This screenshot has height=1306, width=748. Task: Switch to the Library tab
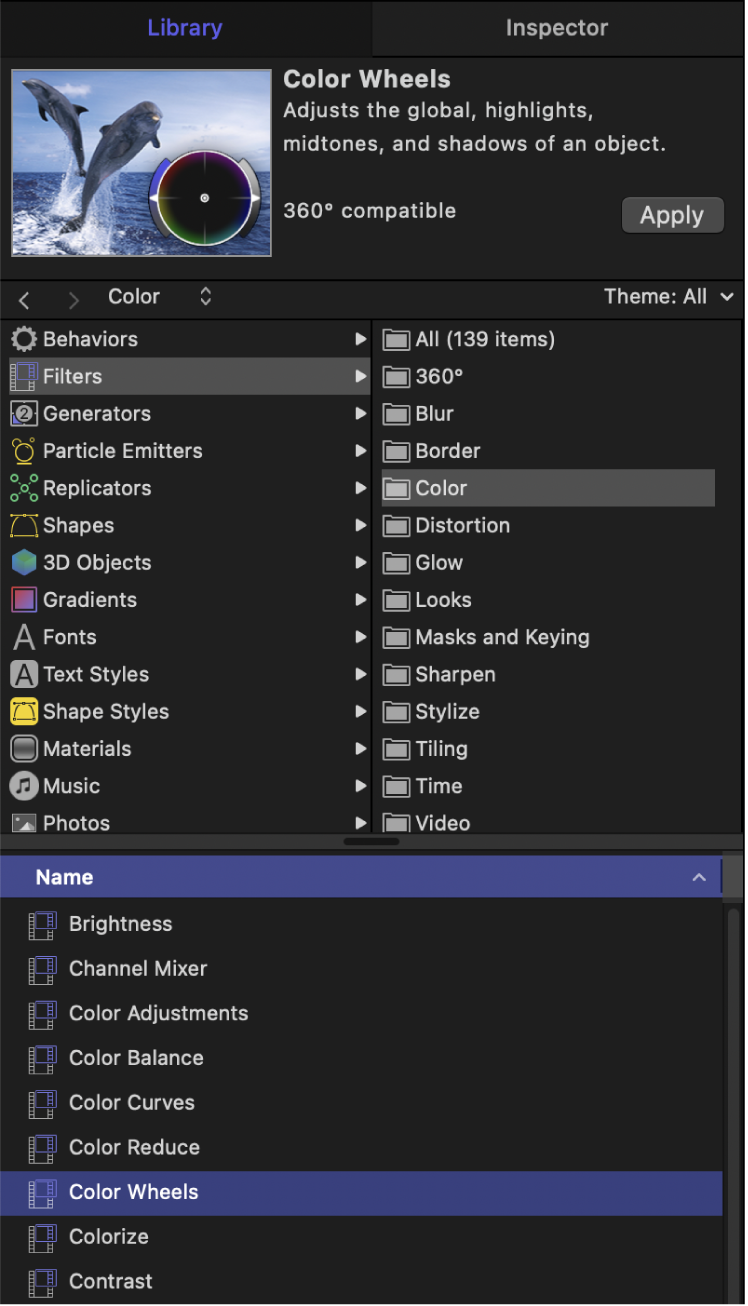coord(184,27)
